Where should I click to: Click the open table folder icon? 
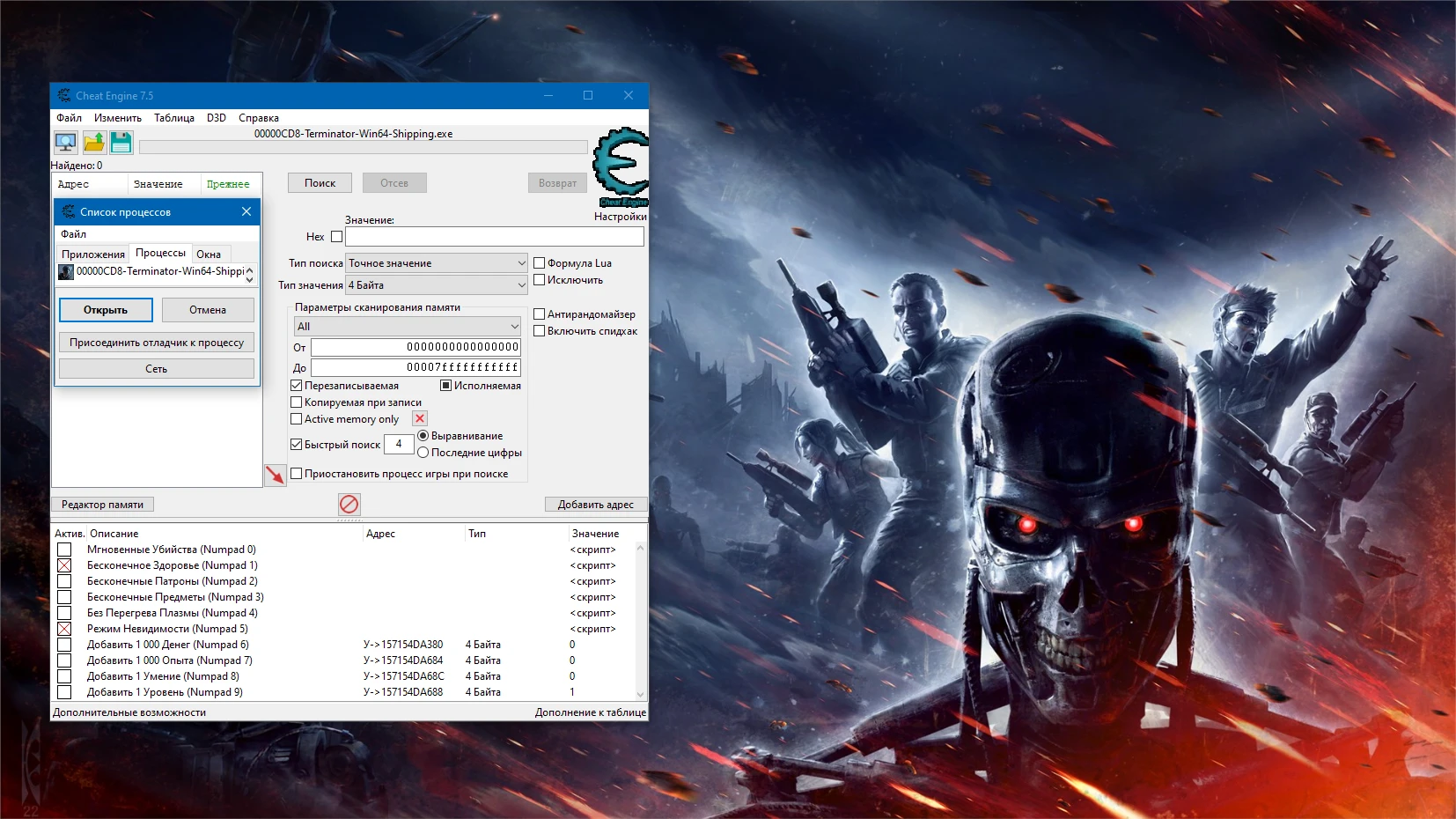coord(93,142)
